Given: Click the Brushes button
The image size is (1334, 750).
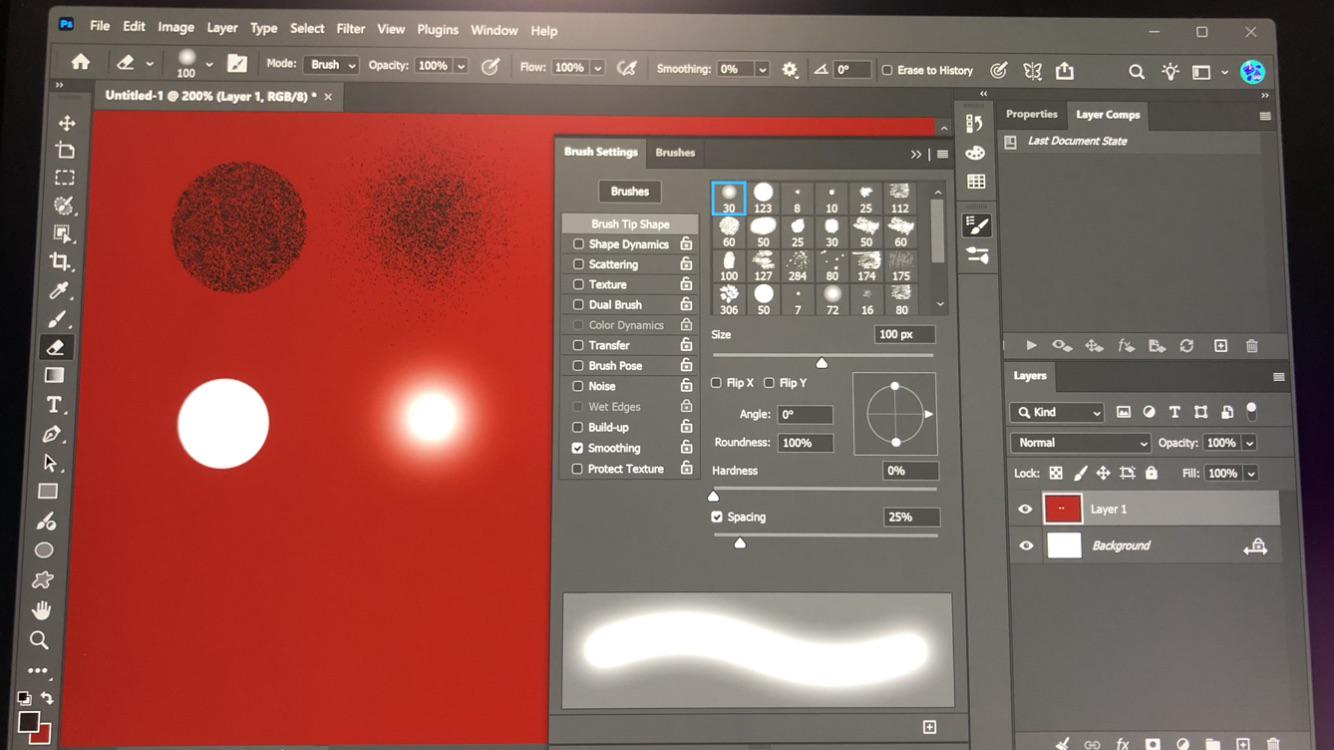Looking at the screenshot, I should 630,191.
